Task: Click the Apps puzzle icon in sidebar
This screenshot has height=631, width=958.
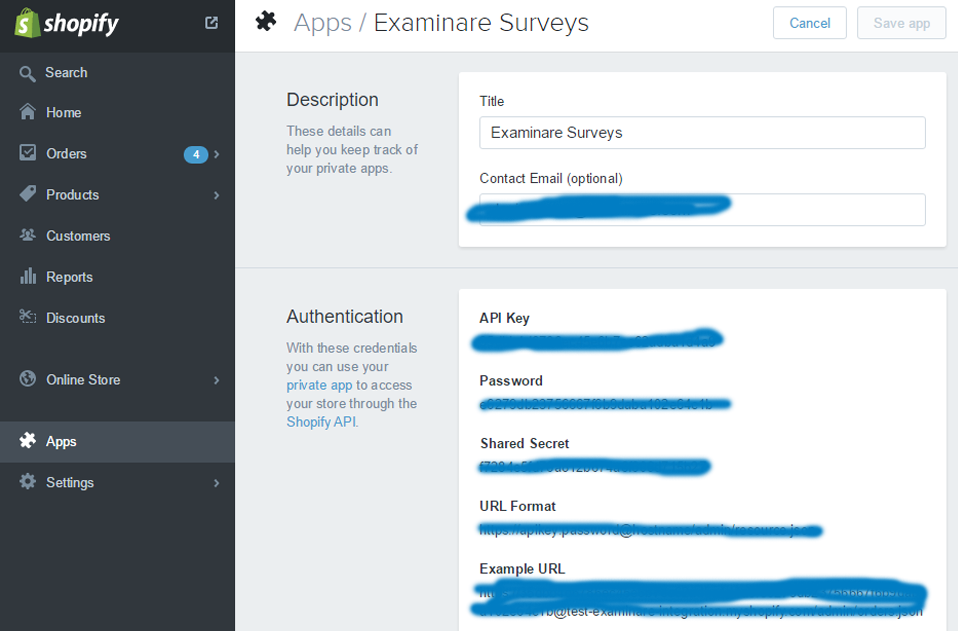Action: (27, 440)
